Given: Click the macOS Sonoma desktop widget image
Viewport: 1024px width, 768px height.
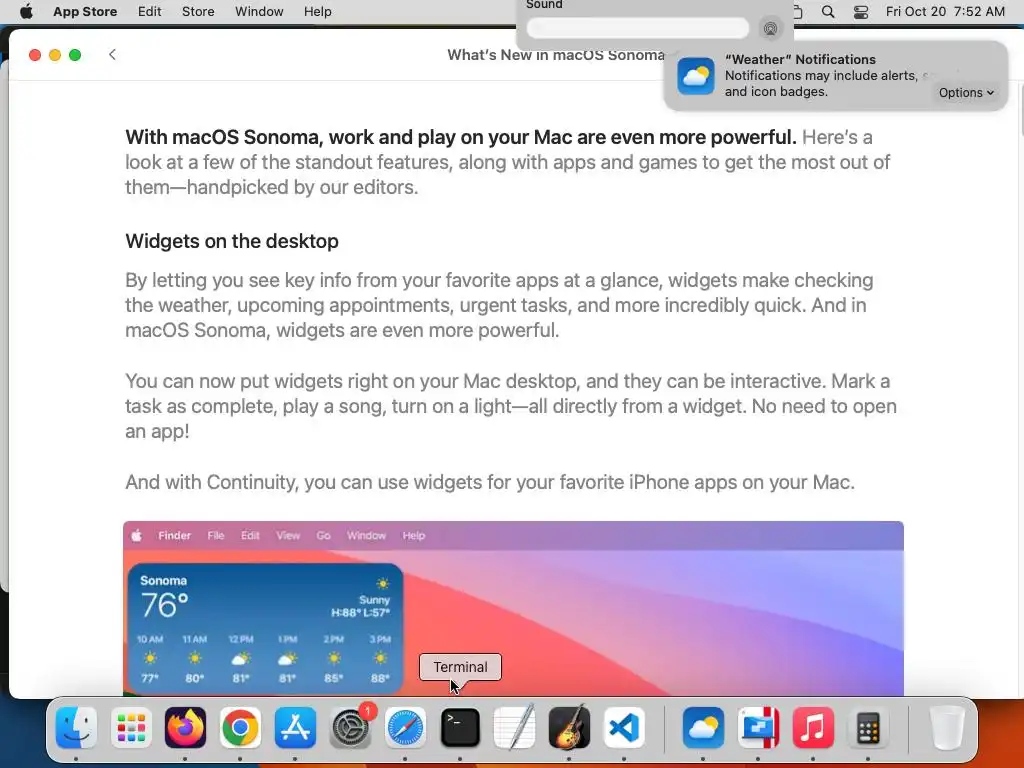Looking at the screenshot, I should click(513, 608).
